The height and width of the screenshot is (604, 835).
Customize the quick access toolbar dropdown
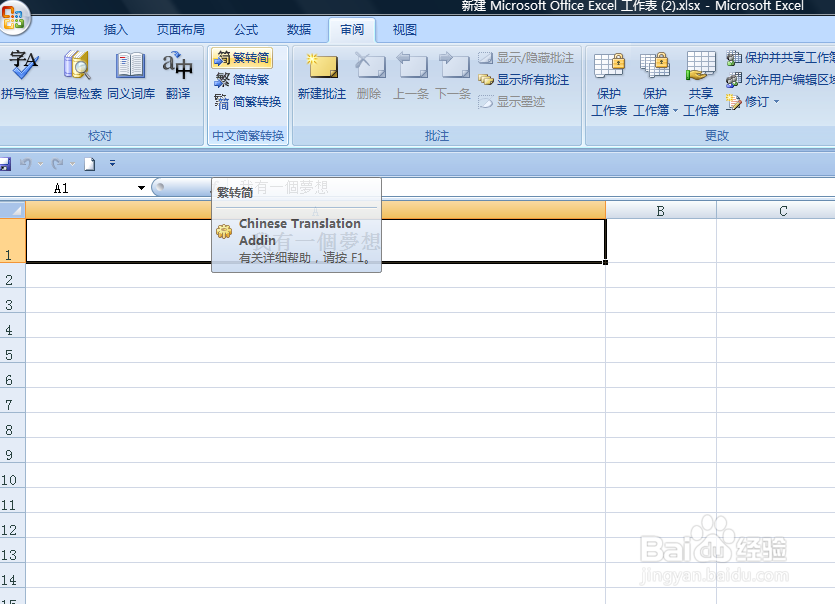click(x=112, y=164)
